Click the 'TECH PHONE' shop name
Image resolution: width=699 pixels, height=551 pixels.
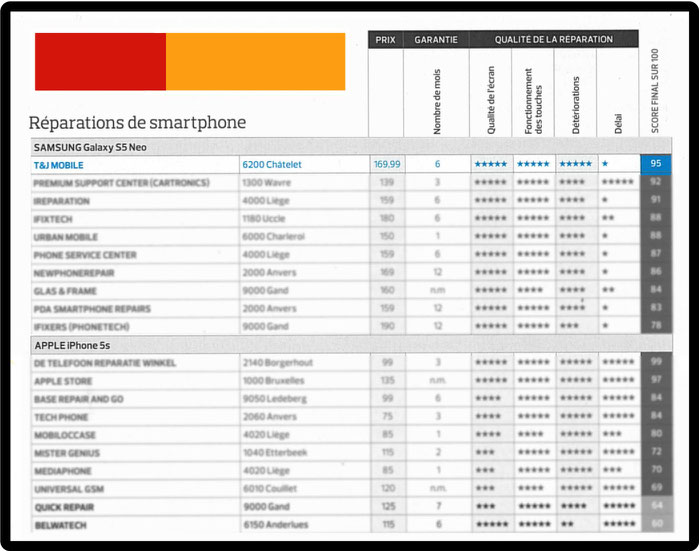61,417
